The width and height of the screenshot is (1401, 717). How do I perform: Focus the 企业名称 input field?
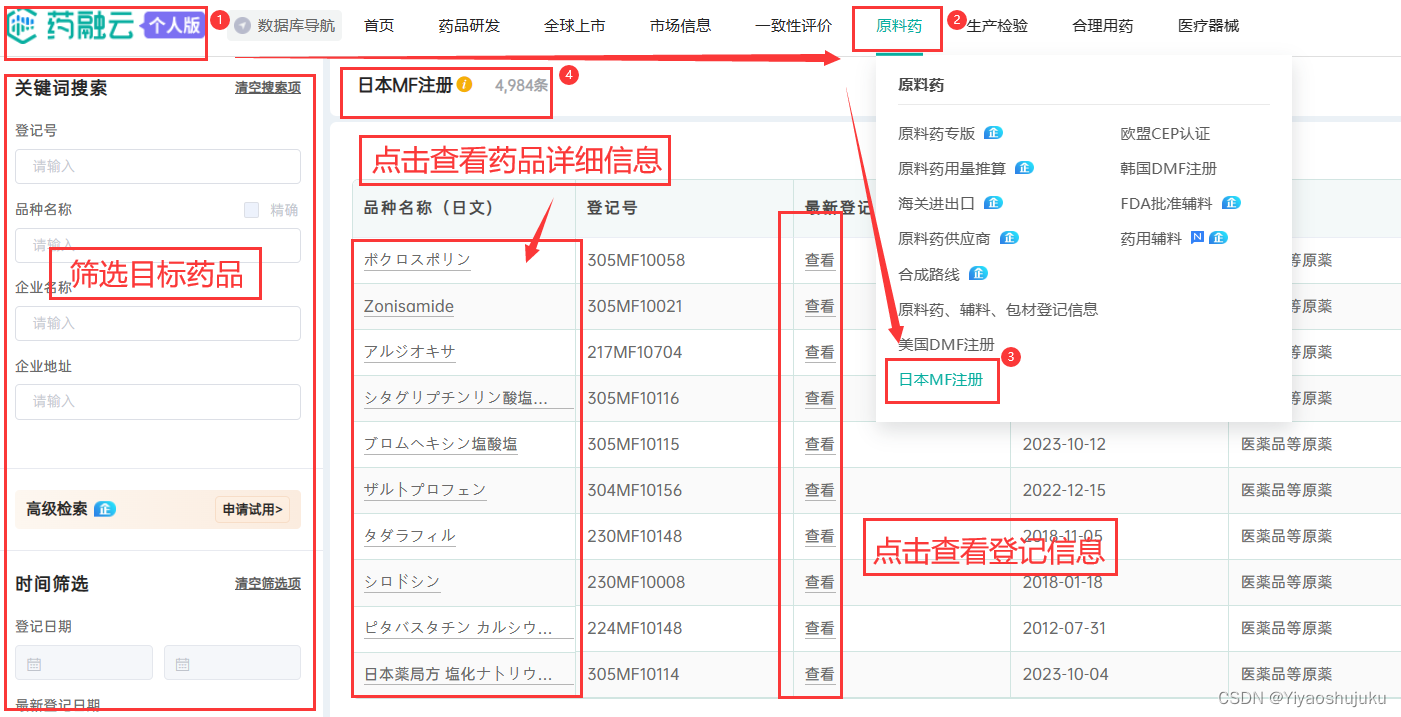[158, 323]
